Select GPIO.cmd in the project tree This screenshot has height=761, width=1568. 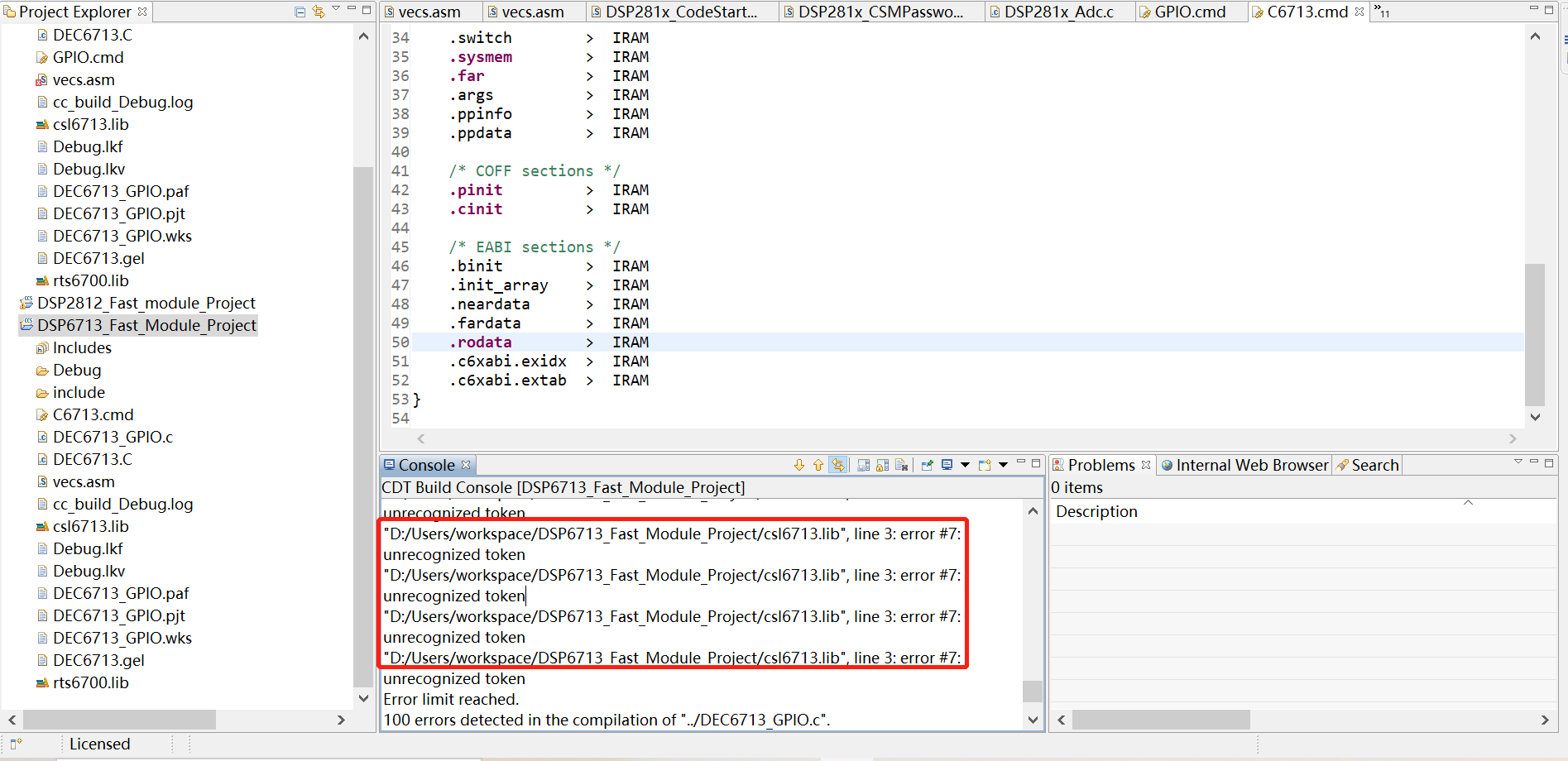[x=88, y=57]
